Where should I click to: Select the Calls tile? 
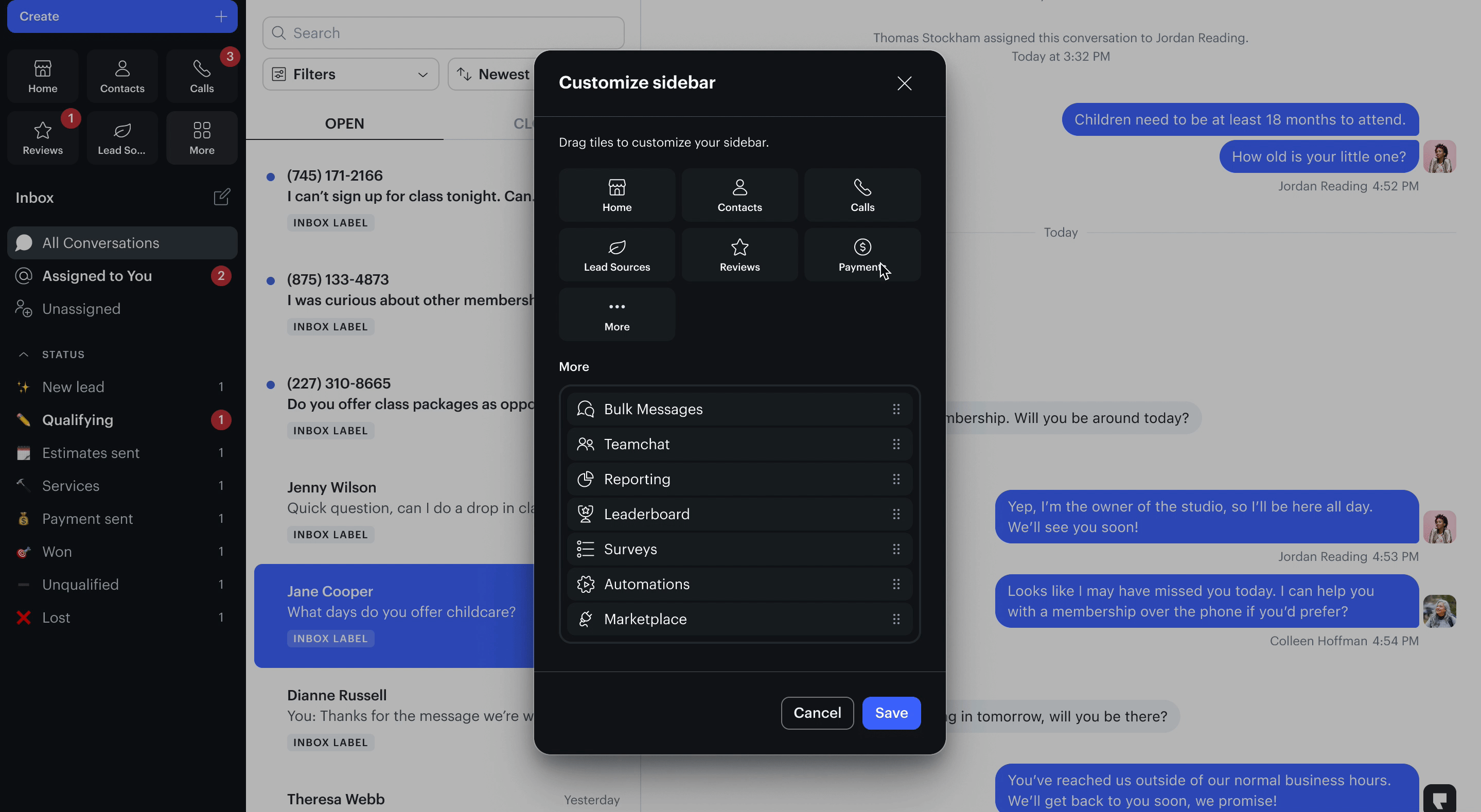pos(862,195)
